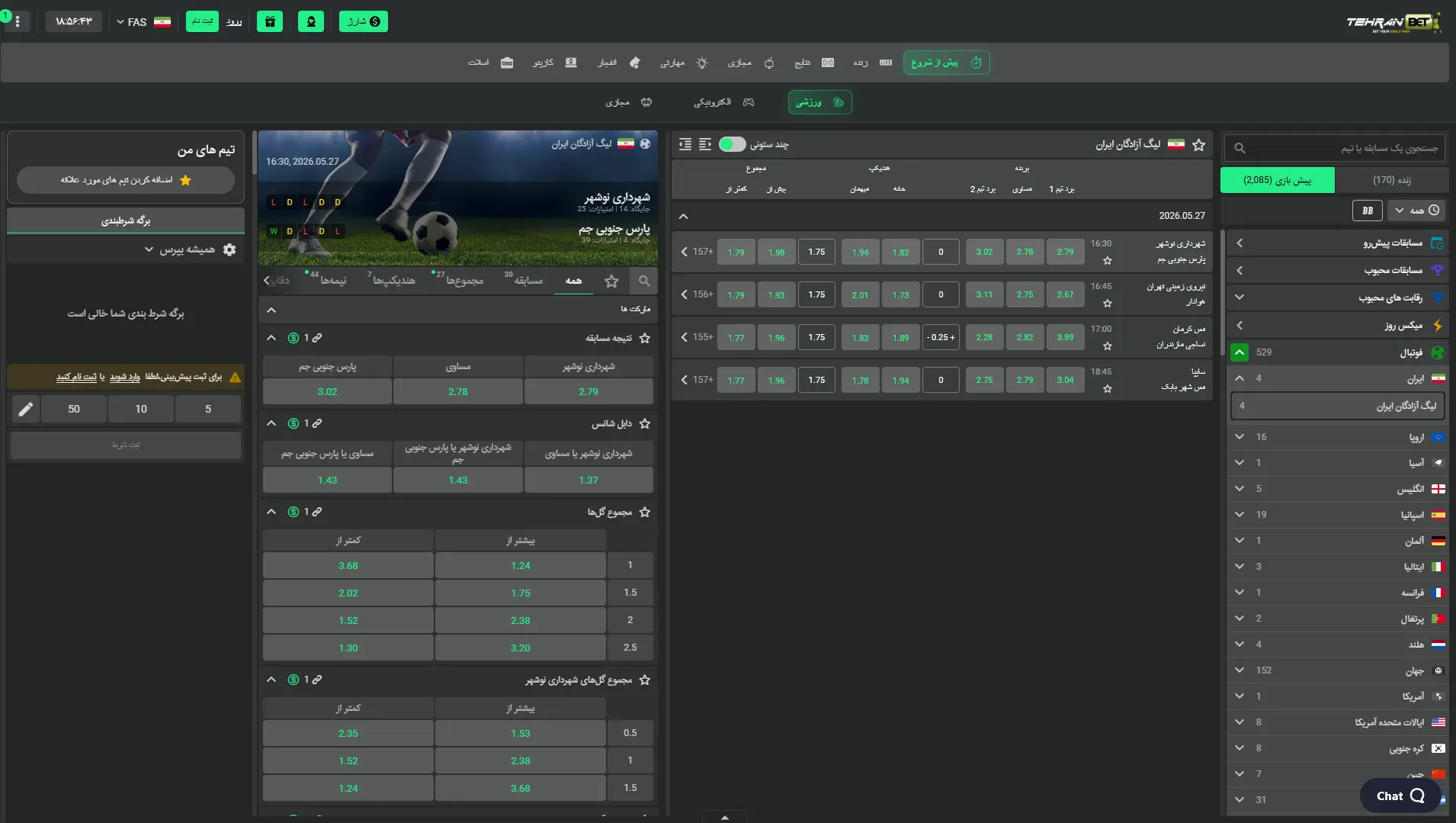Click the calendar icon for مسابقات پیش‌رو
The height and width of the screenshot is (823, 1456).
coord(1438,243)
